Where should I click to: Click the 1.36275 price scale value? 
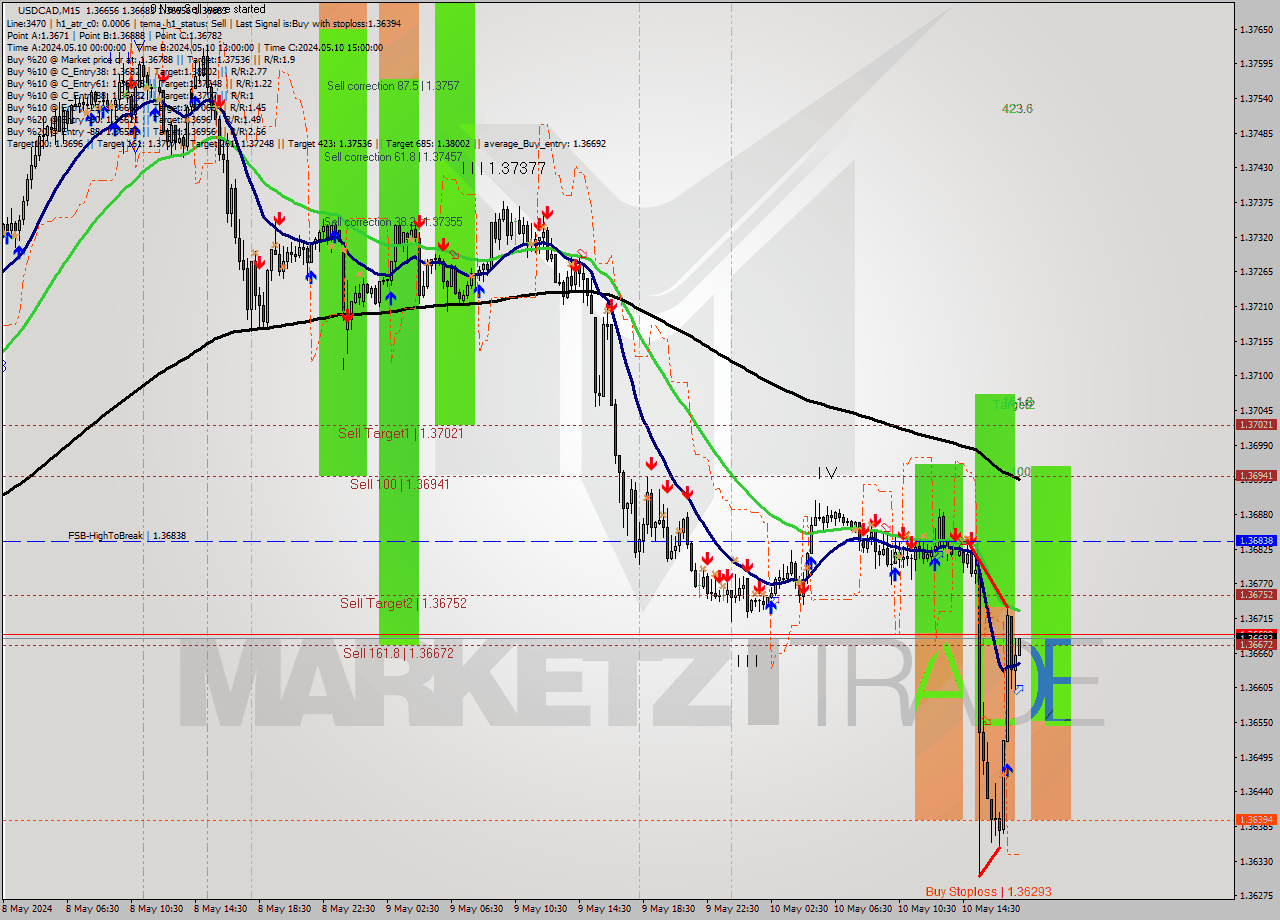coord(1256,896)
